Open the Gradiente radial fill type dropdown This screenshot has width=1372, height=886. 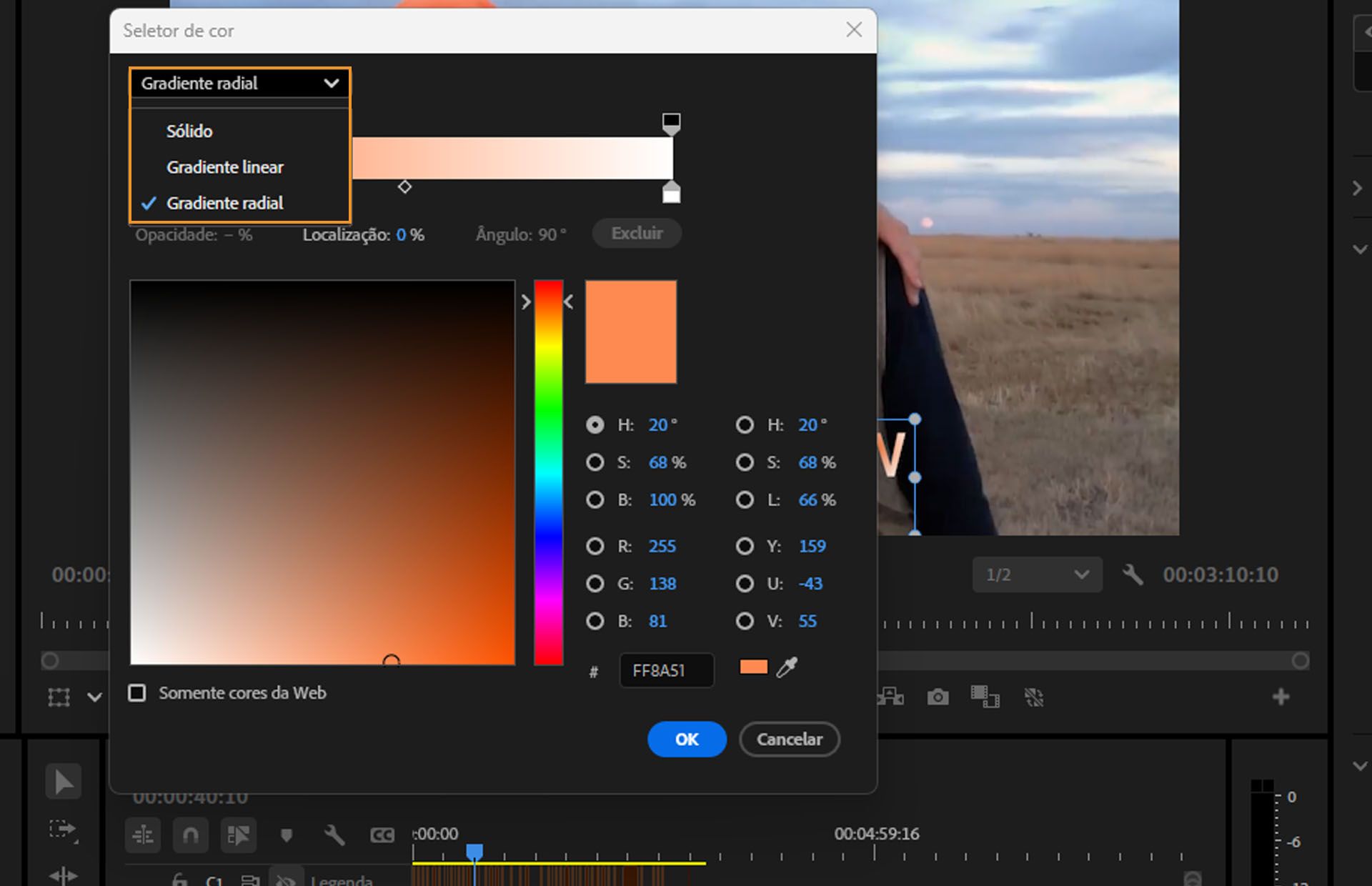pyautogui.click(x=239, y=84)
